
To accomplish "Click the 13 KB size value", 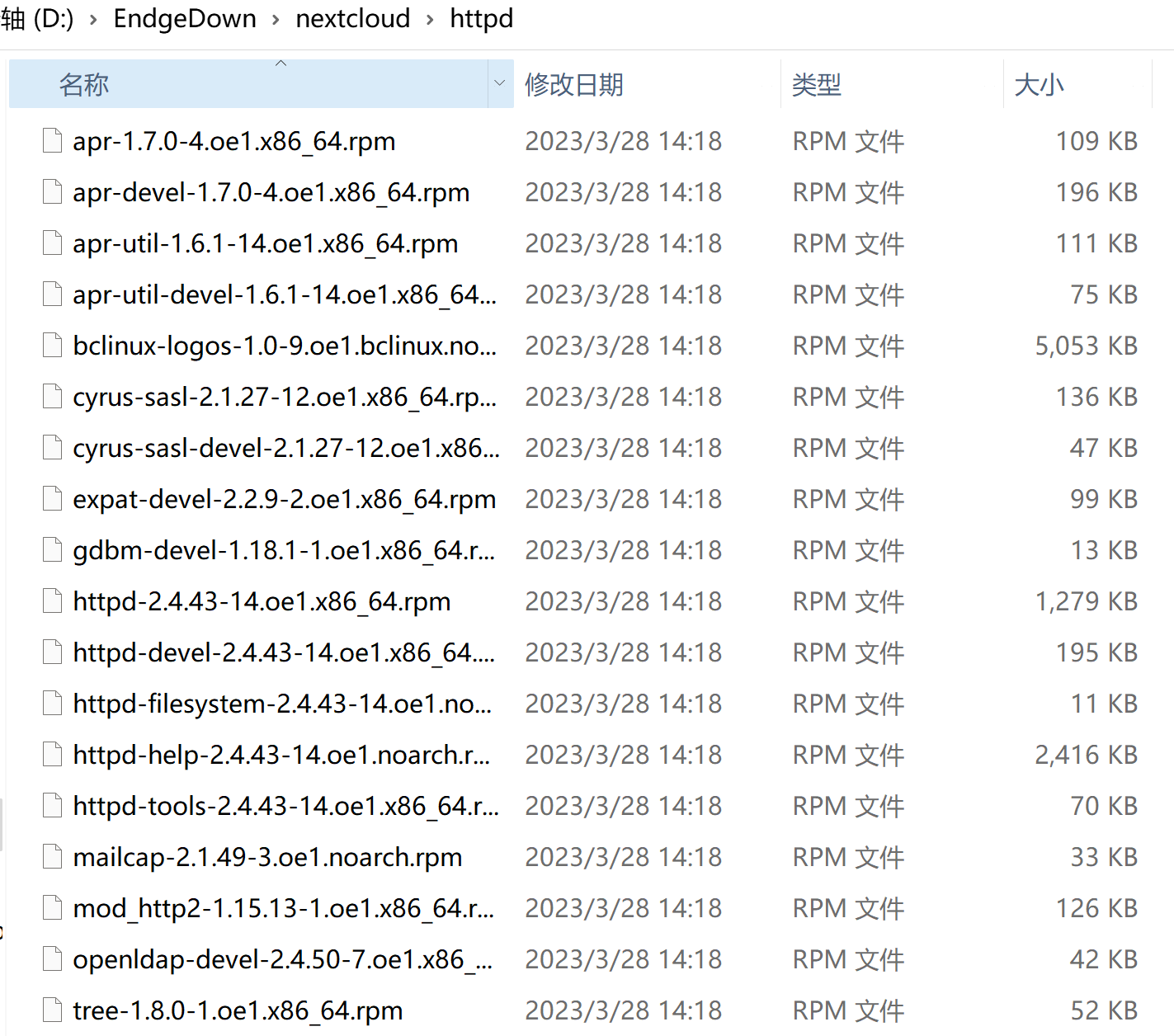I will [x=1104, y=550].
